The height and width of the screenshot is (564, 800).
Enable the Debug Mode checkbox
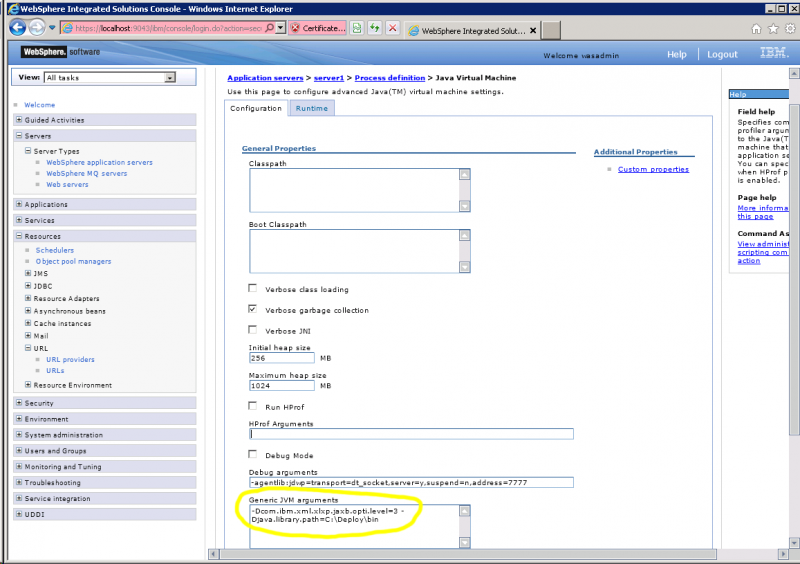click(x=253, y=455)
